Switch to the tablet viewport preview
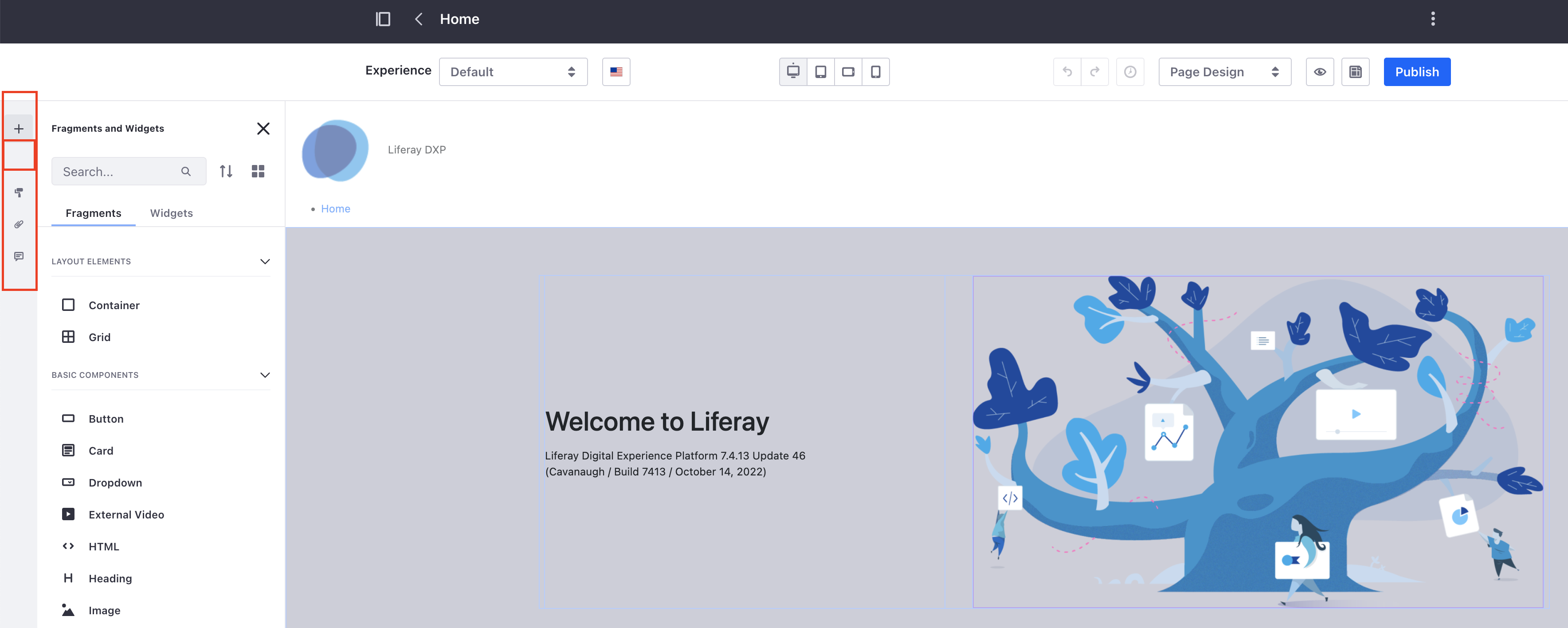 point(820,72)
